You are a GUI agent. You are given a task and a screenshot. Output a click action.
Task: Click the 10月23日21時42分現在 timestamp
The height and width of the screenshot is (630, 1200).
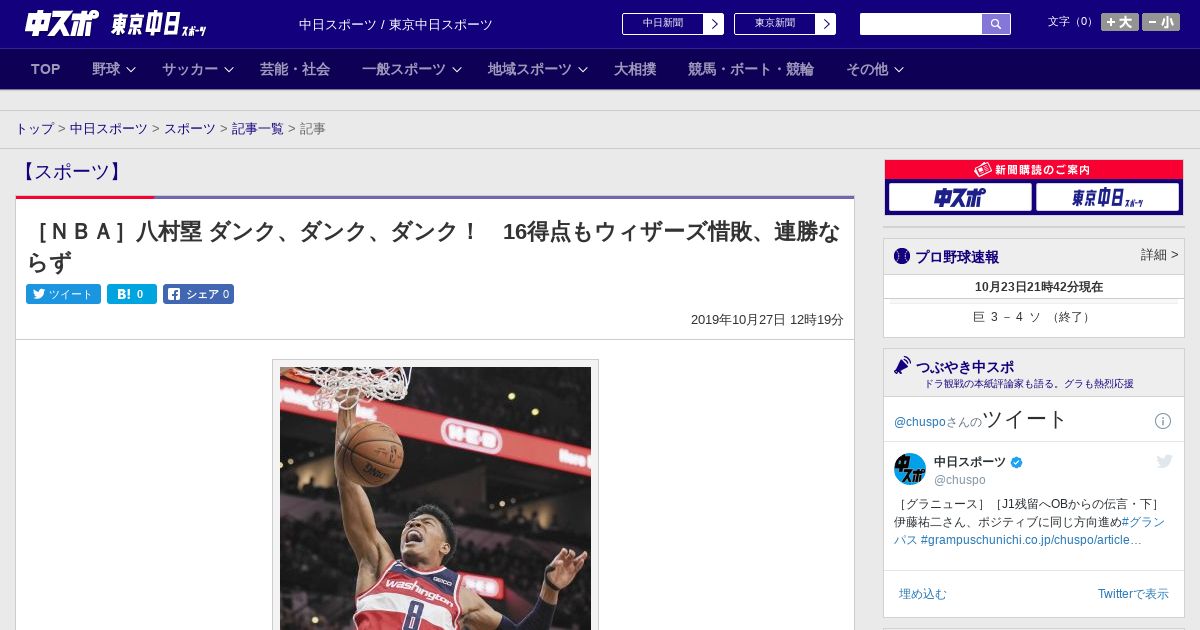click(x=1039, y=287)
